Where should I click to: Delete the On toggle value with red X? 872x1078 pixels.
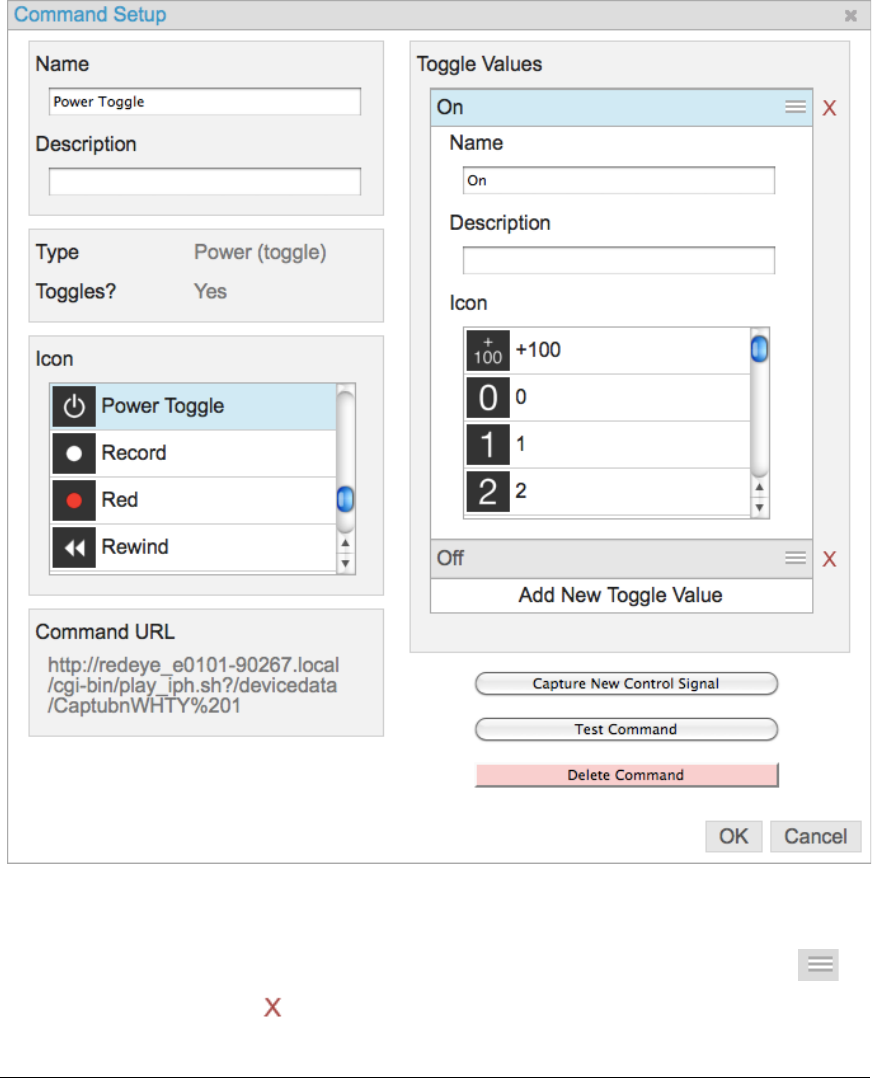(x=829, y=108)
